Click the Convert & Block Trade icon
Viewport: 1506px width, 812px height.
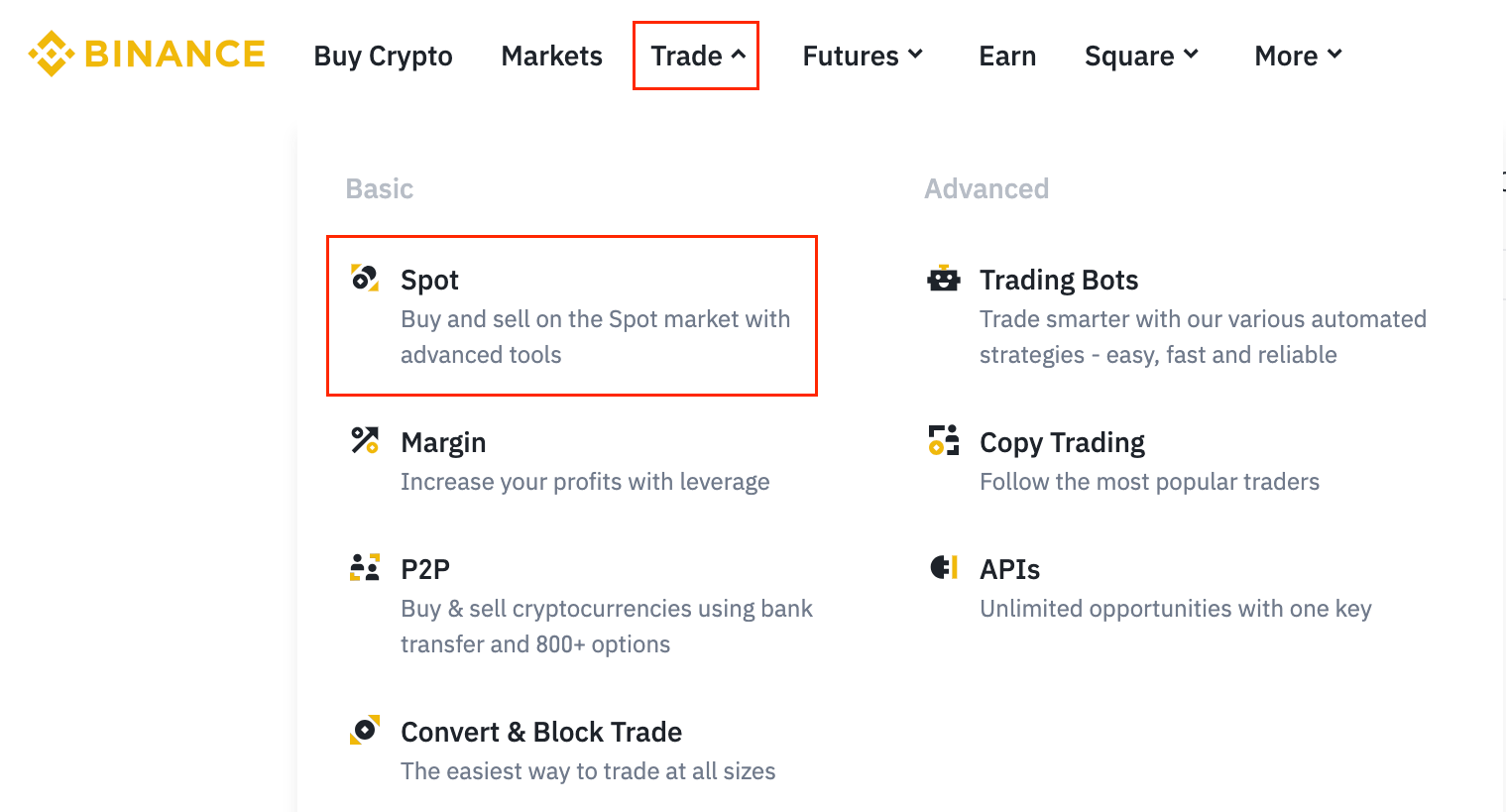(x=365, y=730)
